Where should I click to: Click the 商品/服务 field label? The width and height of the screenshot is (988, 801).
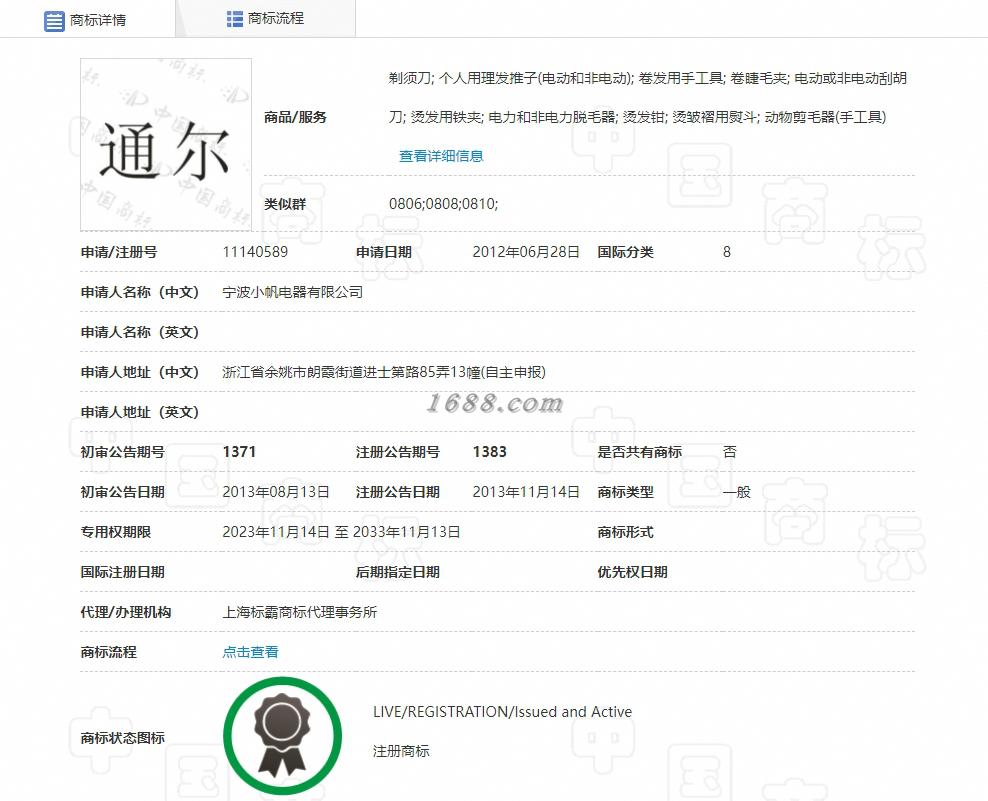coord(296,117)
